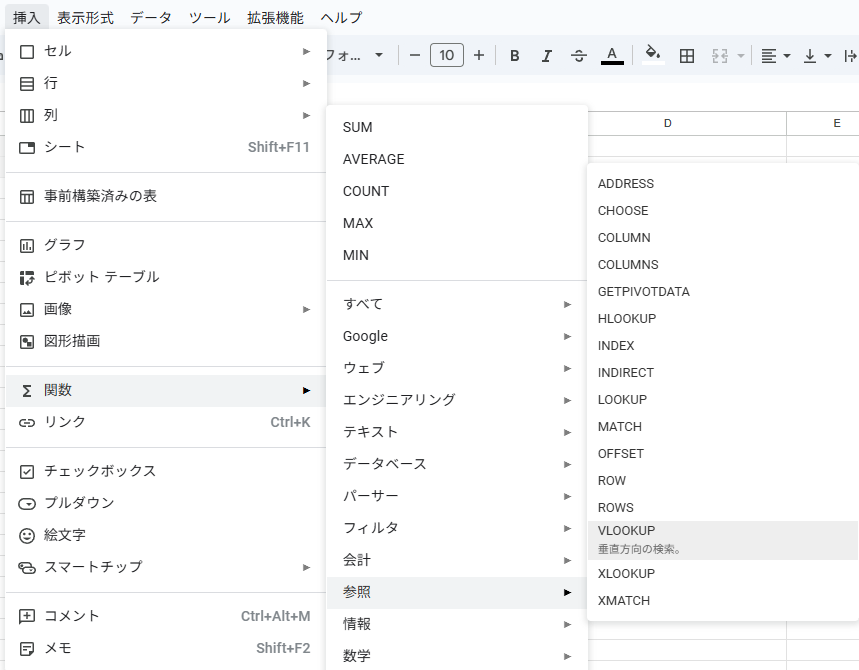Expand the 参照 function category
859x670 pixels.
[457, 592]
